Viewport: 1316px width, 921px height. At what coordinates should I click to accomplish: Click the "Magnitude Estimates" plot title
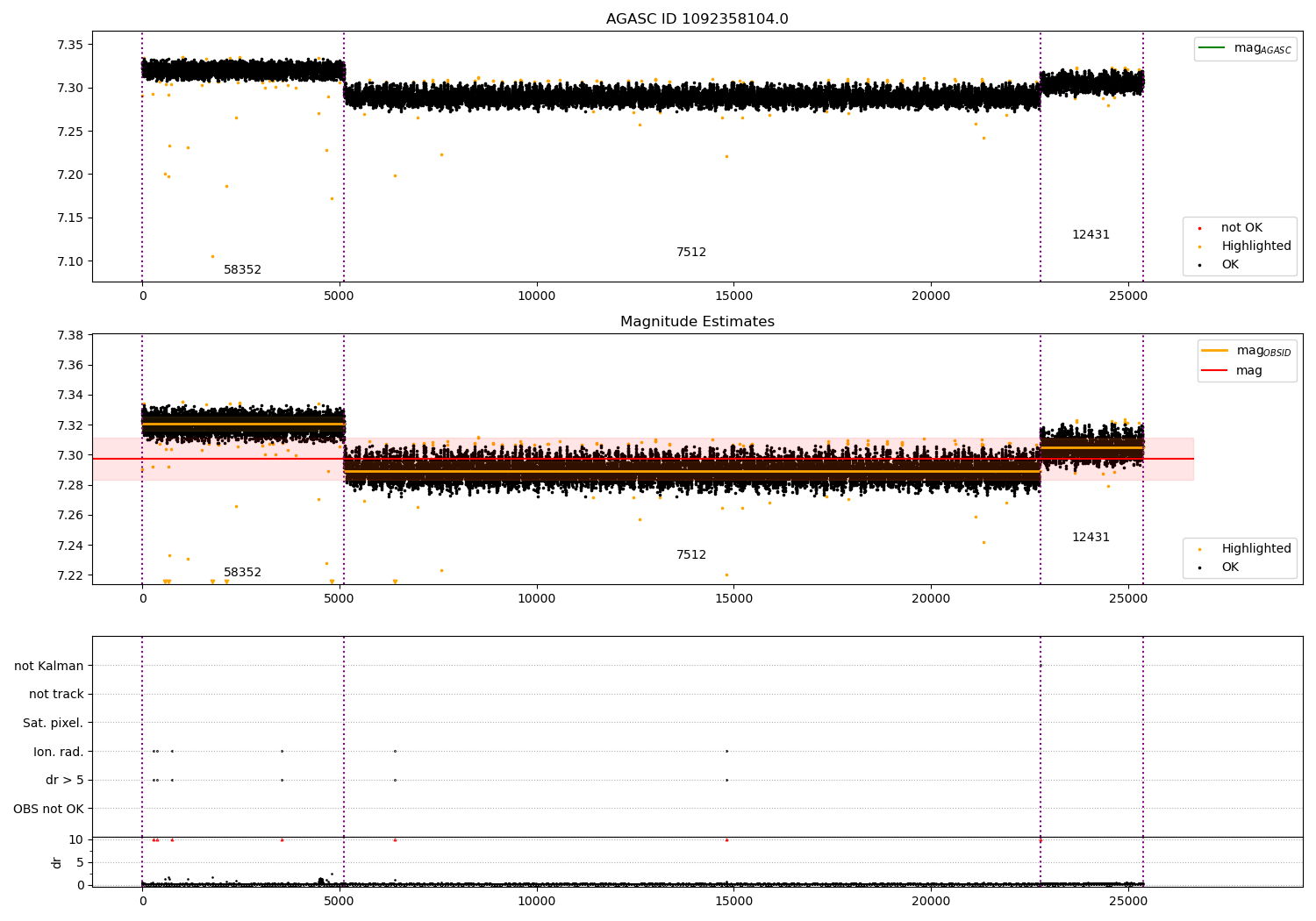pos(697,322)
